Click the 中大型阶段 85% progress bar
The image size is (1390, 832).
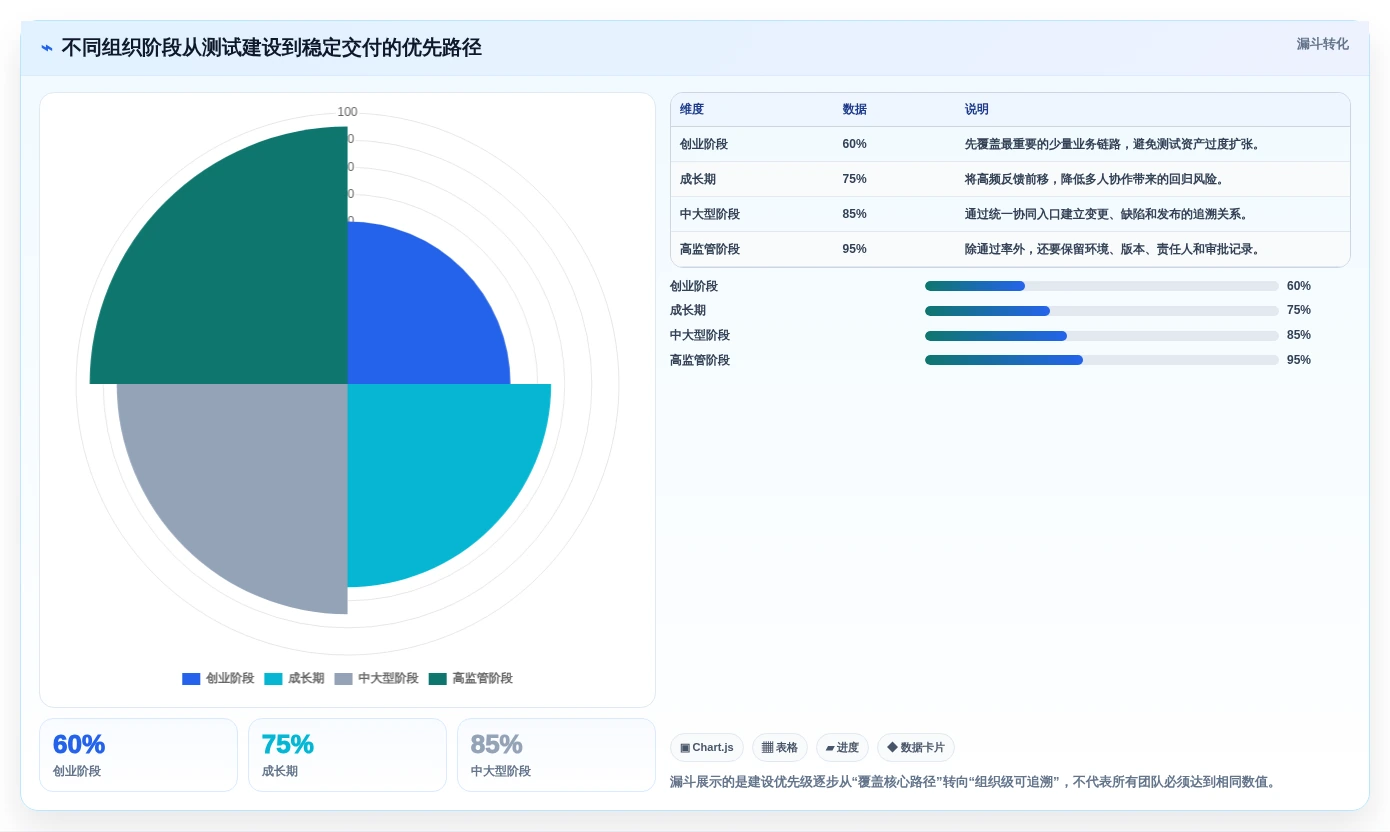[1102, 336]
